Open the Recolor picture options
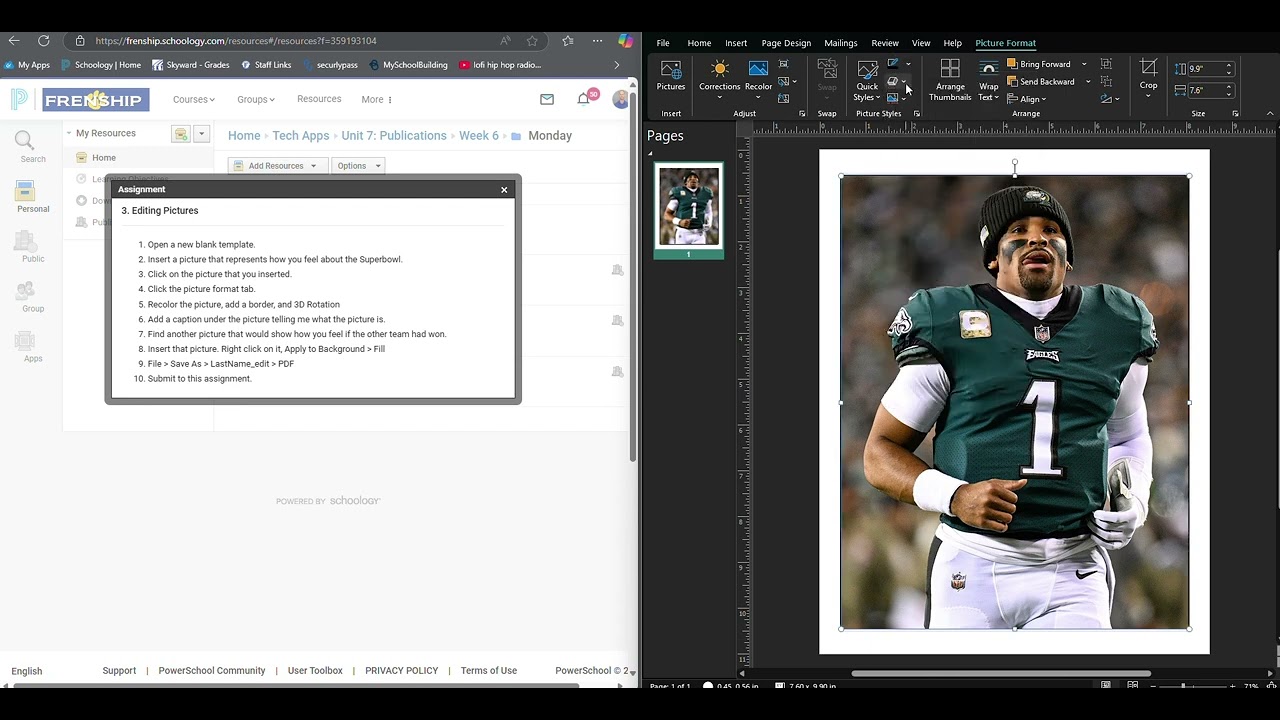This screenshot has width=1280, height=720. point(758,79)
